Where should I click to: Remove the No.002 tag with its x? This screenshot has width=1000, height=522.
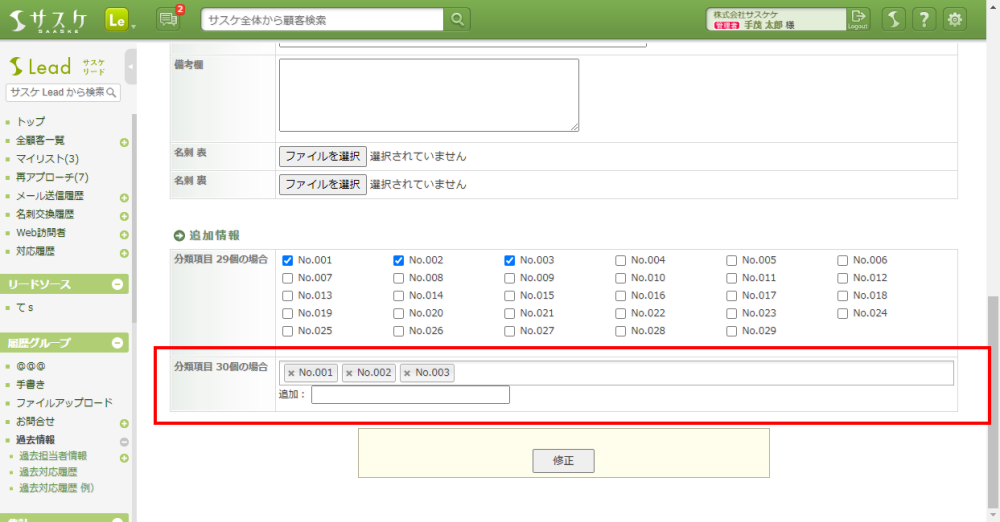[349, 373]
